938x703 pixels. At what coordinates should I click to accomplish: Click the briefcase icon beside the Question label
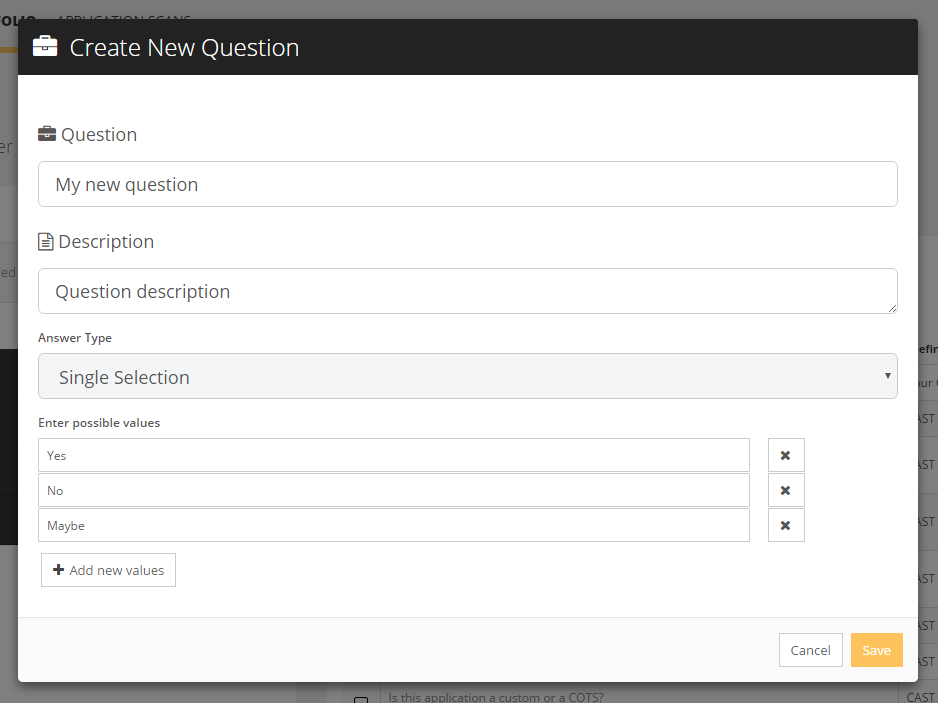47,134
